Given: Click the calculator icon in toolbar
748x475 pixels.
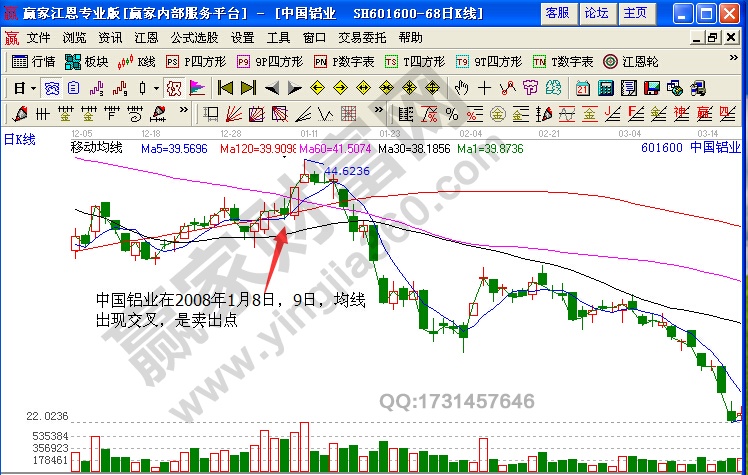Looking at the screenshot, I should tap(606, 87).
